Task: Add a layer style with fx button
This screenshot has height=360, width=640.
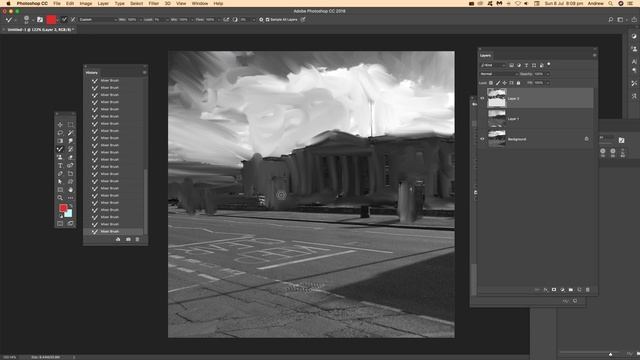Action: (546, 290)
